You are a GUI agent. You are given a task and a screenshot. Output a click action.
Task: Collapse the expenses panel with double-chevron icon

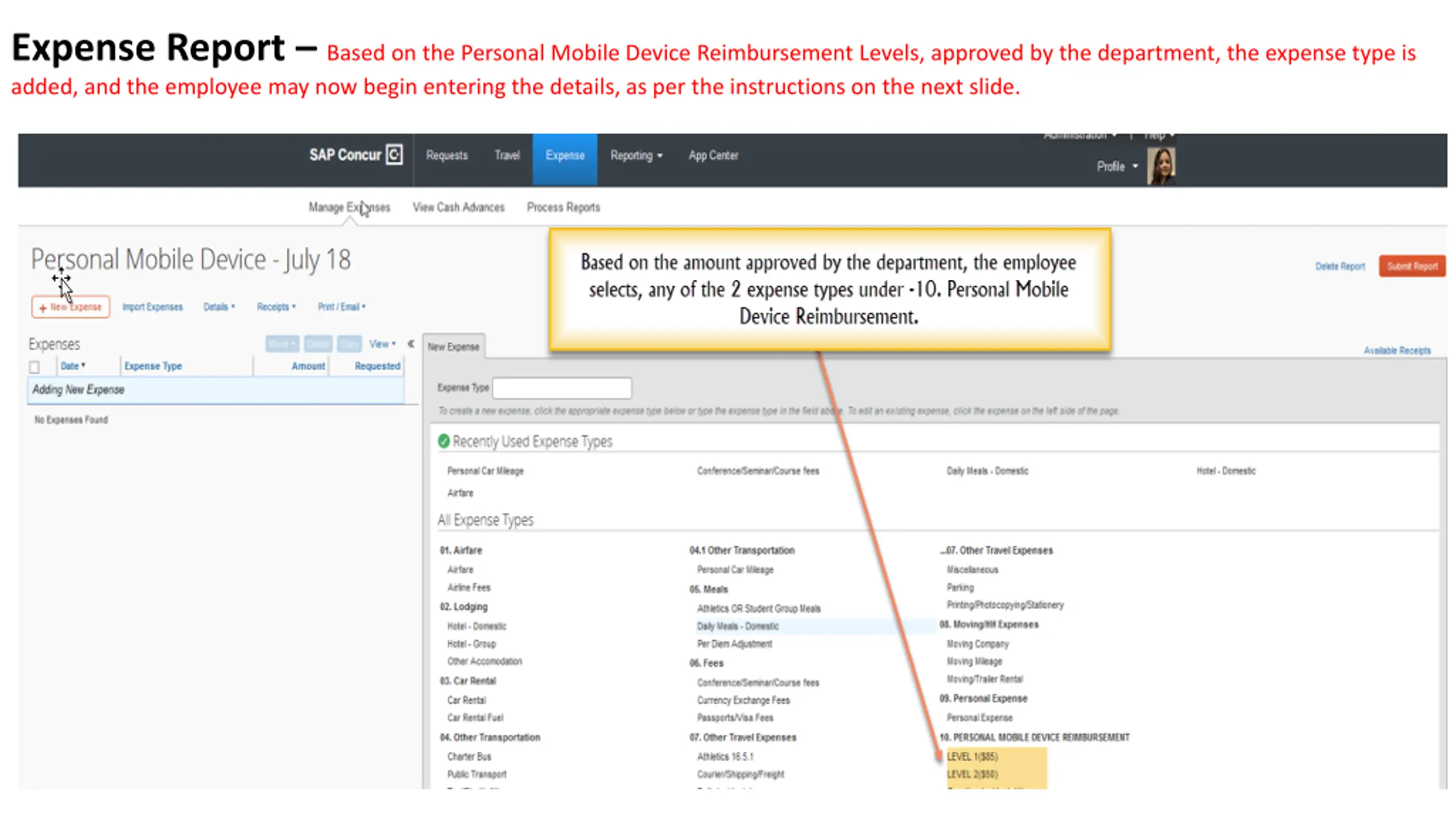(411, 344)
